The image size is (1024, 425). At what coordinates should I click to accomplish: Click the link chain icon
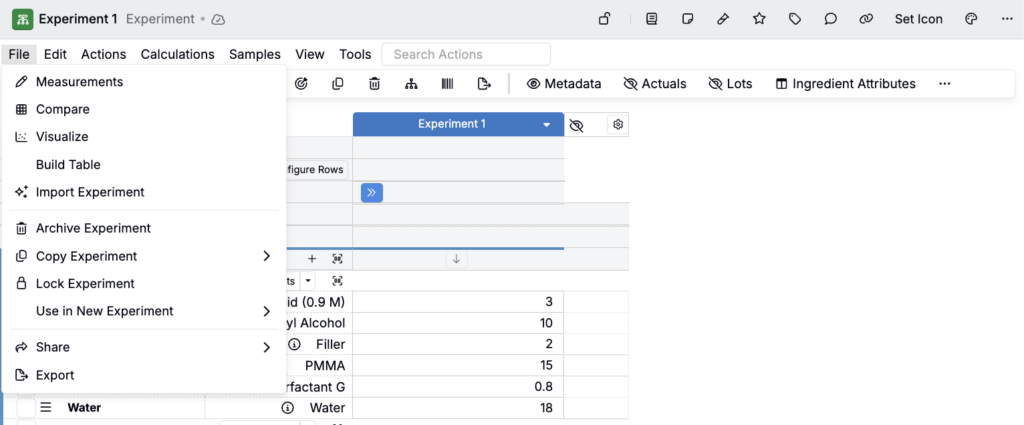866,19
